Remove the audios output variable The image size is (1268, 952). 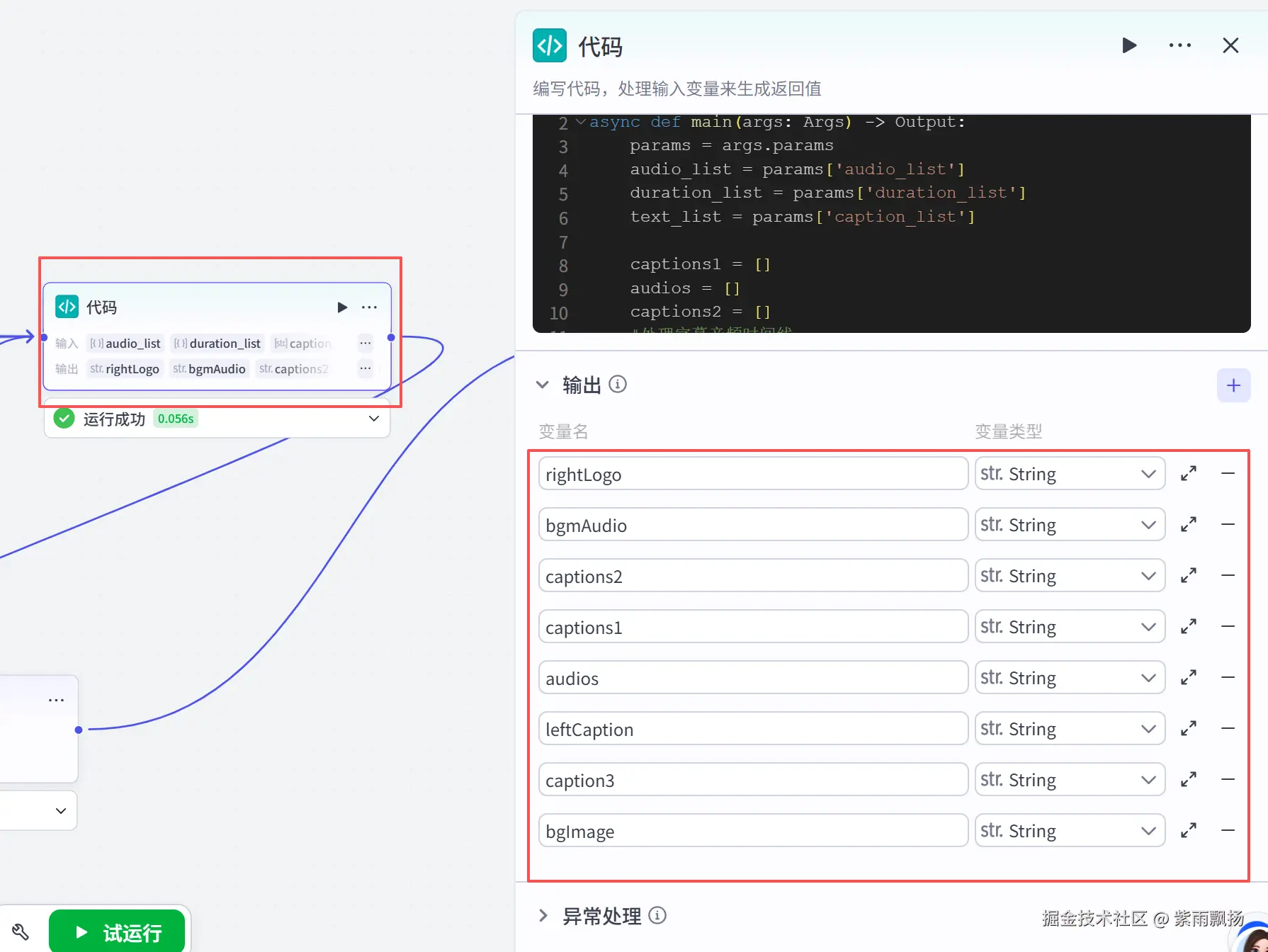point(1228,677)
